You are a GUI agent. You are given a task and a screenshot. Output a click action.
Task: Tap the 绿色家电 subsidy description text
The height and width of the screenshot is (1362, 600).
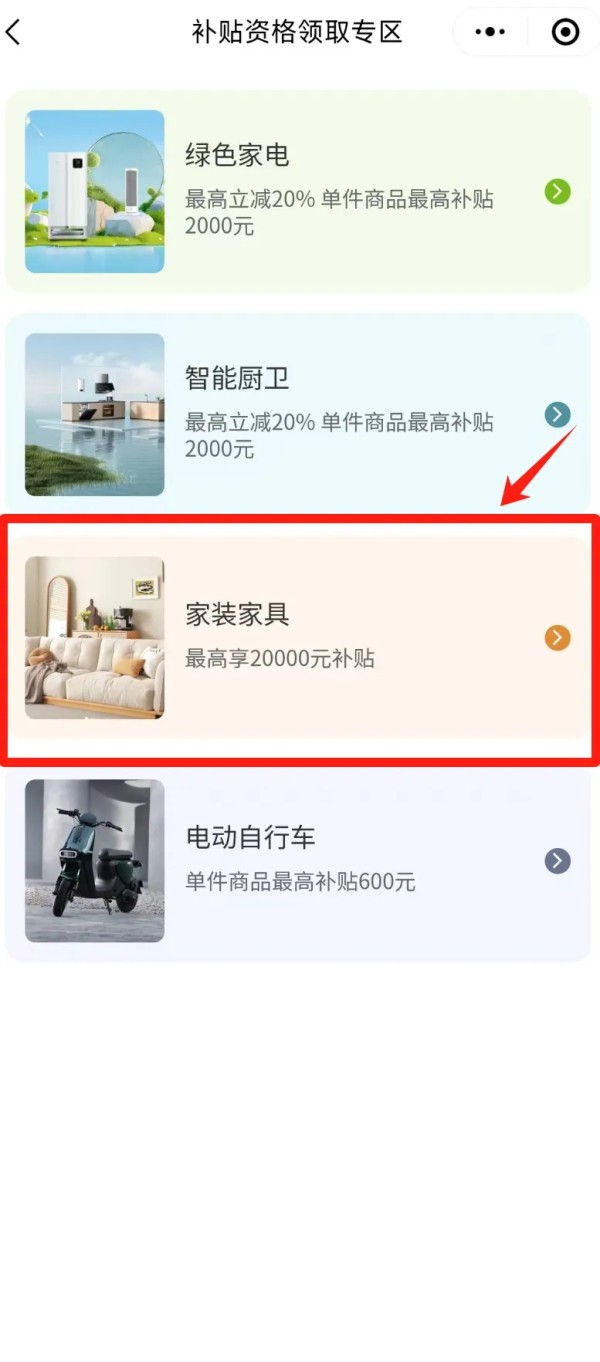[x=339, y=212]
